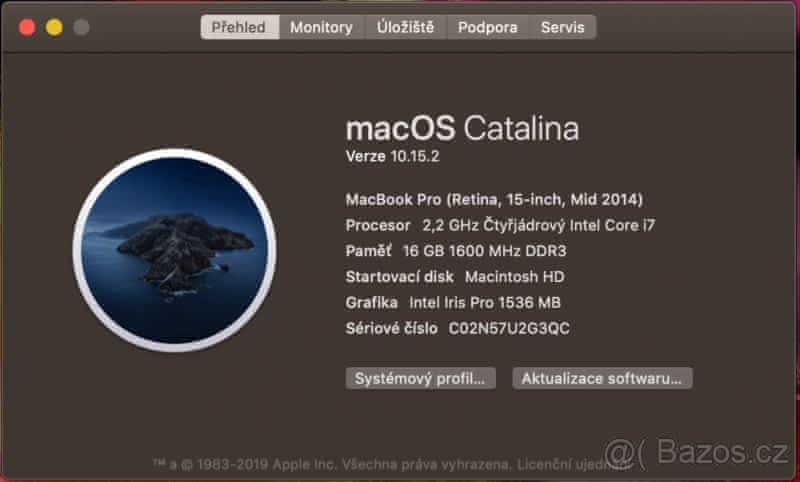
Task: Click the MacBook Pro model line
Action: pos(494,198)
